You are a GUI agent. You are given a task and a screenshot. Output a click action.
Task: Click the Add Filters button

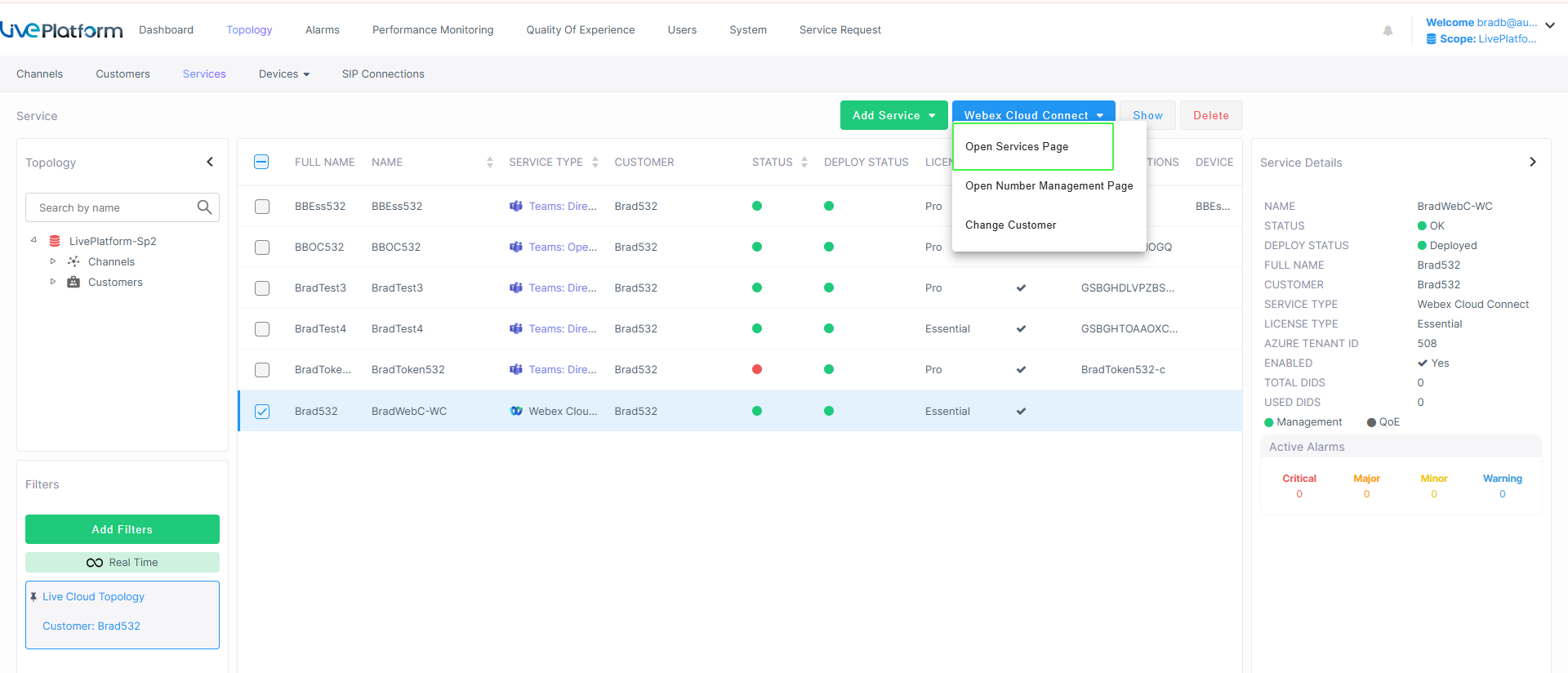coord(122,529)
